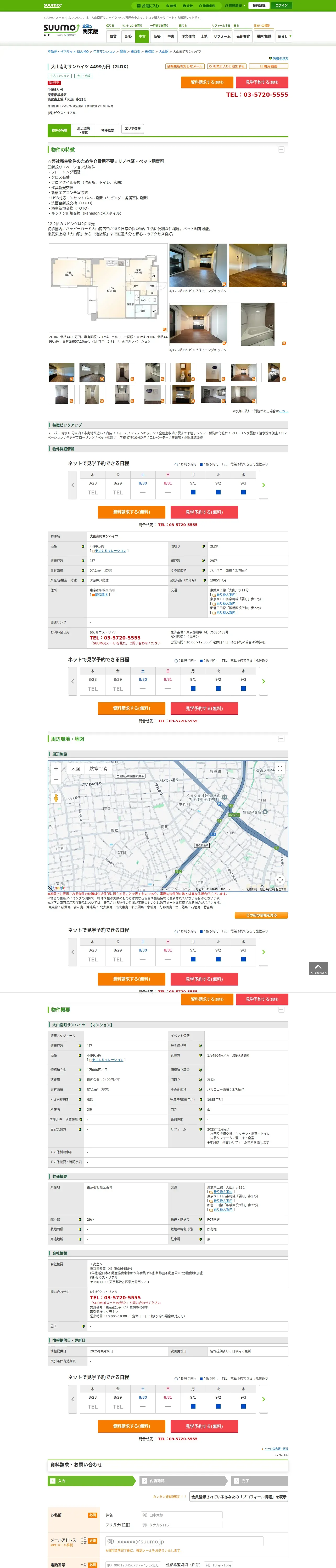Select 9/2 Tuesday viewing slot in first calendar
This screenshot has height=1568, width=336.
pyautogui.click(x=218, y=492)
